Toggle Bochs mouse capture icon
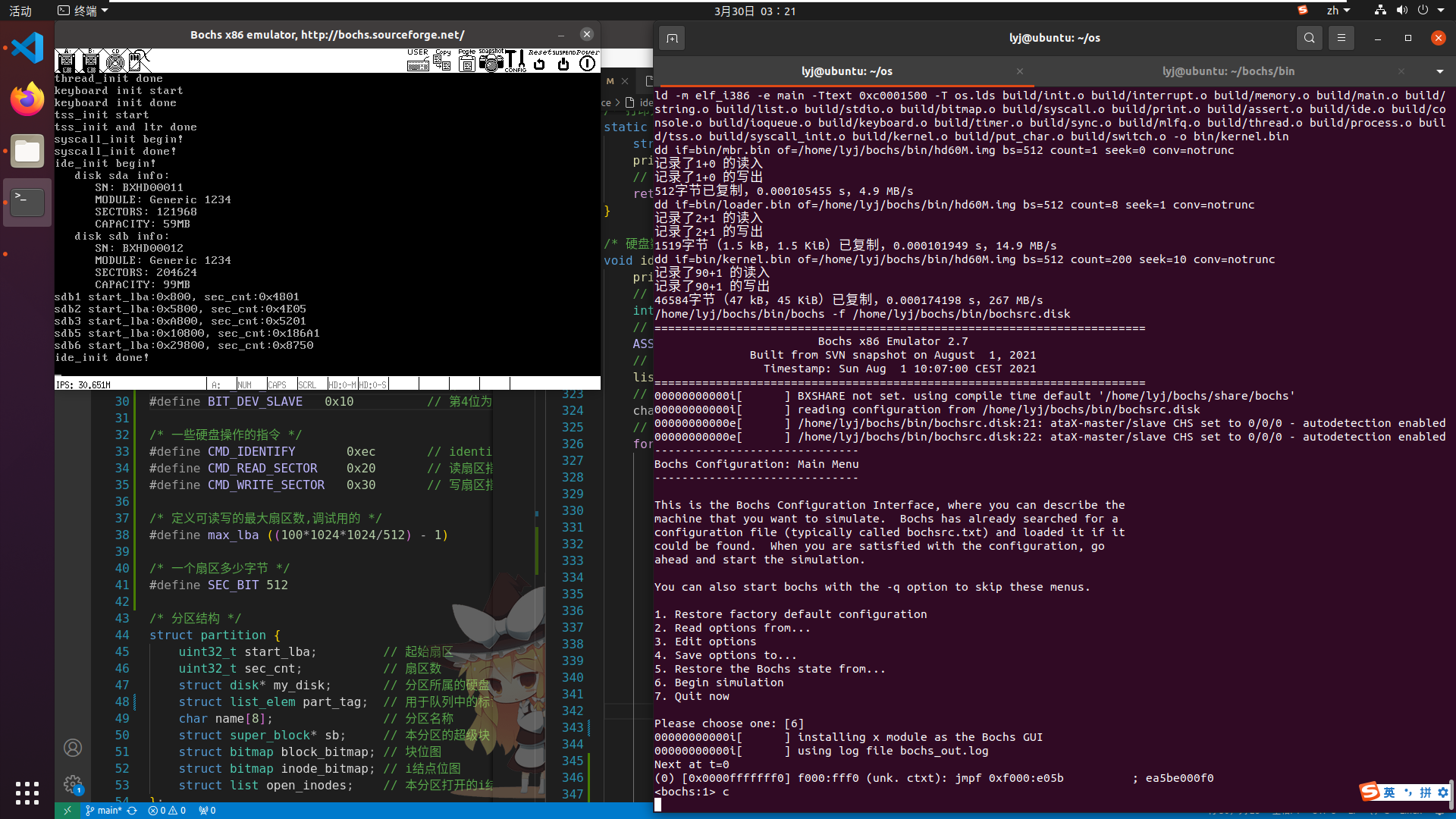Viewport: 1456px width, 819px height. tap(138, 61)
